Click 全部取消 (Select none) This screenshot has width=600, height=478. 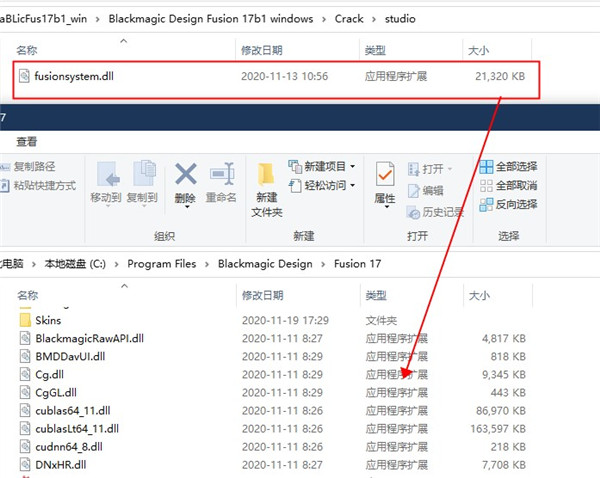(x=508, y=185)
